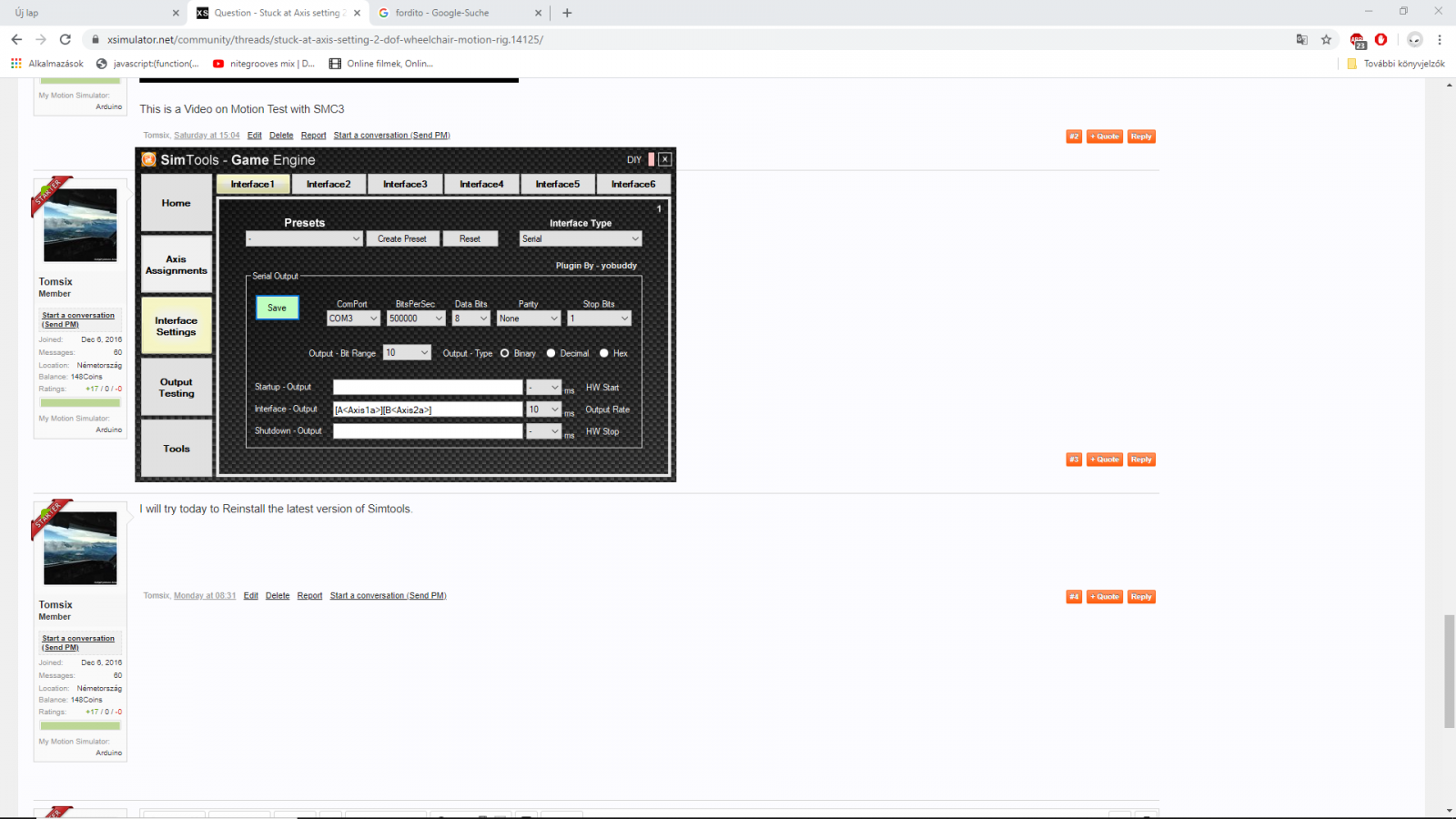Open the Chrome profile avatar icon
The width and height of the screenshot is (1456, 819).
1414,39
